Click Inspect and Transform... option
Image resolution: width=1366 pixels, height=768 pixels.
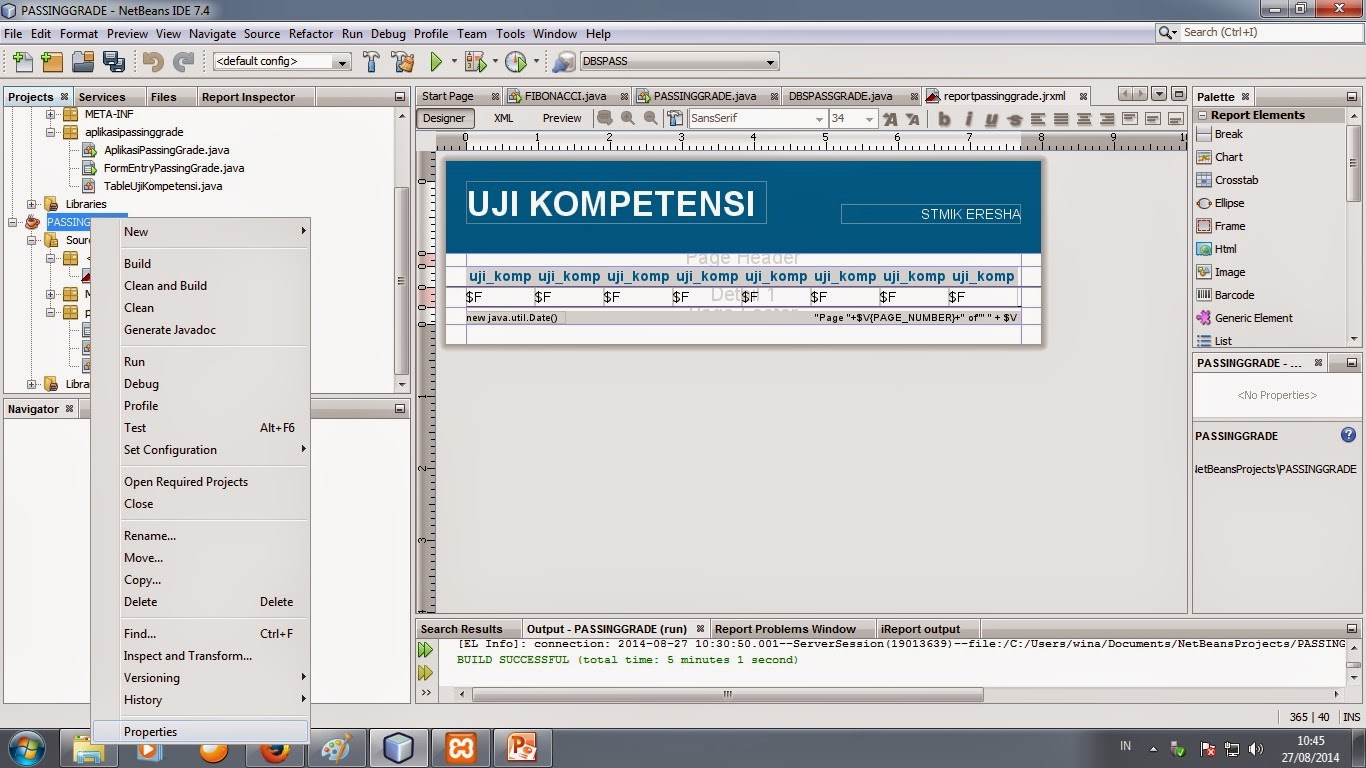pos(200,656)
